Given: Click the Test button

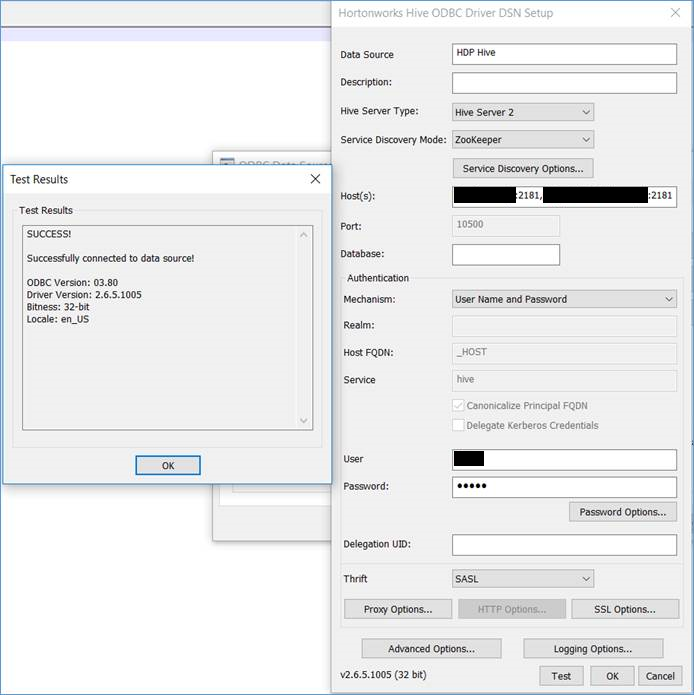Looking at the screenshot, I should click(561, 676).
